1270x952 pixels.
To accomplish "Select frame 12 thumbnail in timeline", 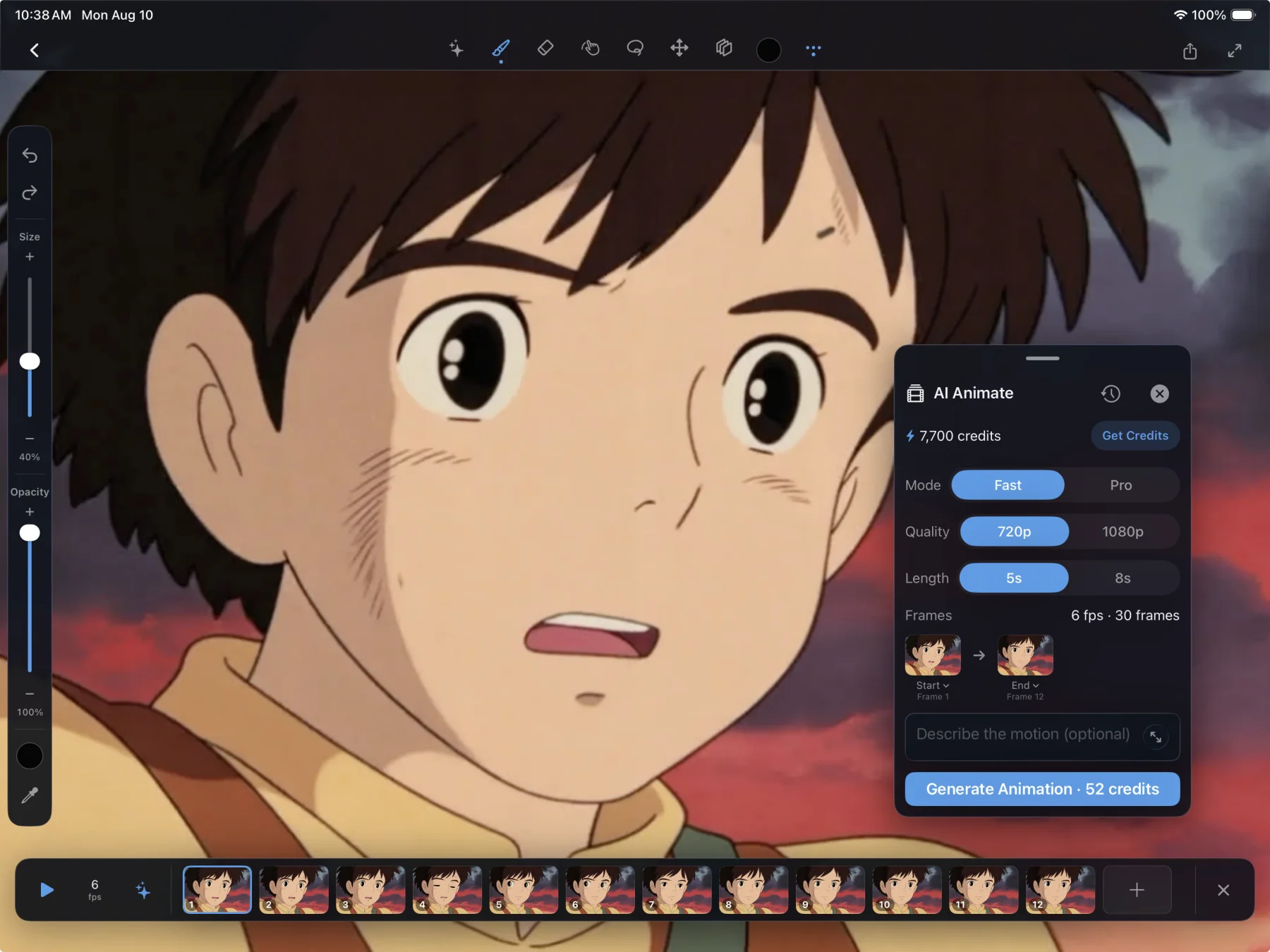I will [1060, 890].
